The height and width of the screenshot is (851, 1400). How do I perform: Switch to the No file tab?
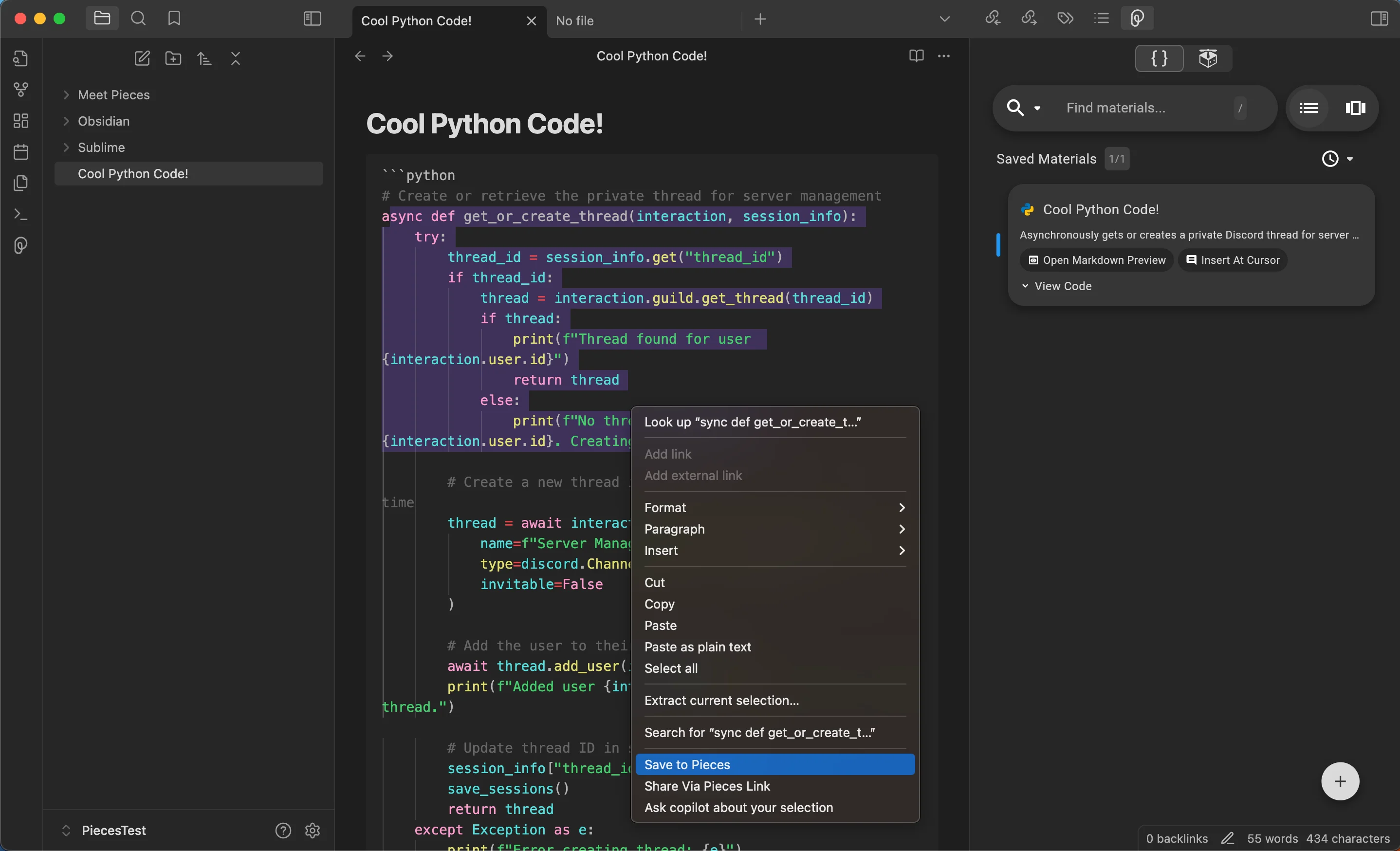click(575, 21)
